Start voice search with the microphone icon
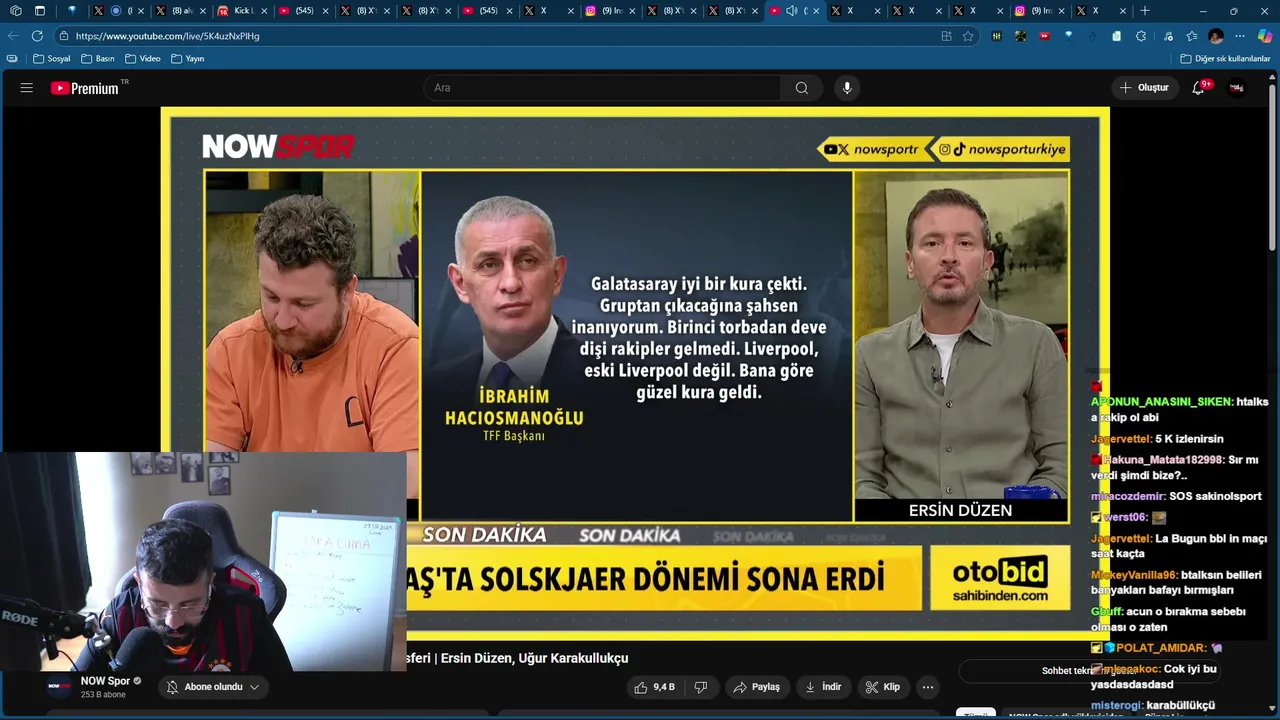Viewport: 1280px width, 720px height. [x=847, y=88]
